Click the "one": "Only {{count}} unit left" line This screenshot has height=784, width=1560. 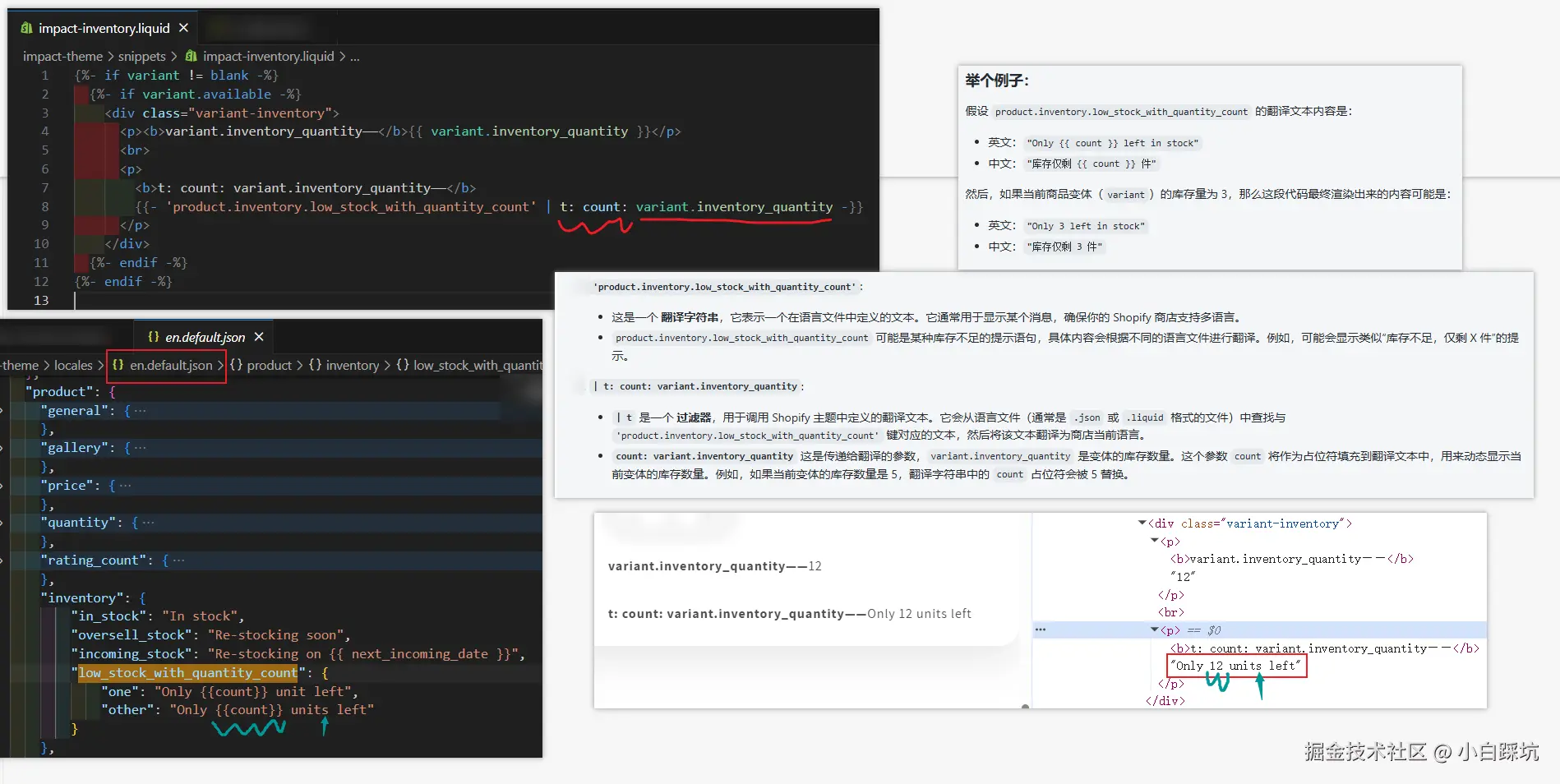(230, 691)
